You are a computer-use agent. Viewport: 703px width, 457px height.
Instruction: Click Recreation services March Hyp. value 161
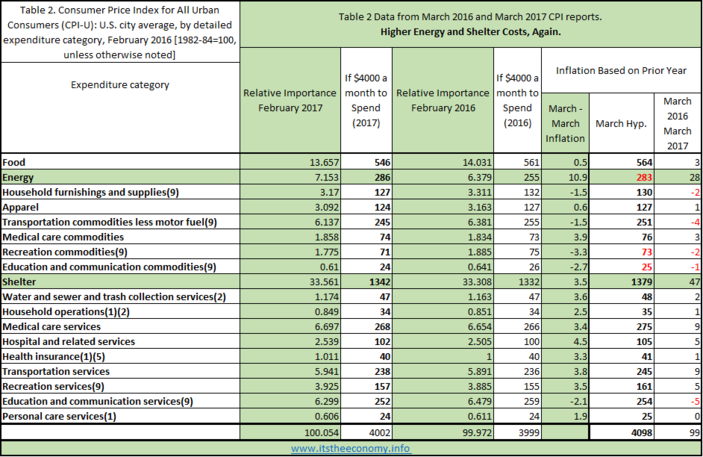tap(644, 386)
